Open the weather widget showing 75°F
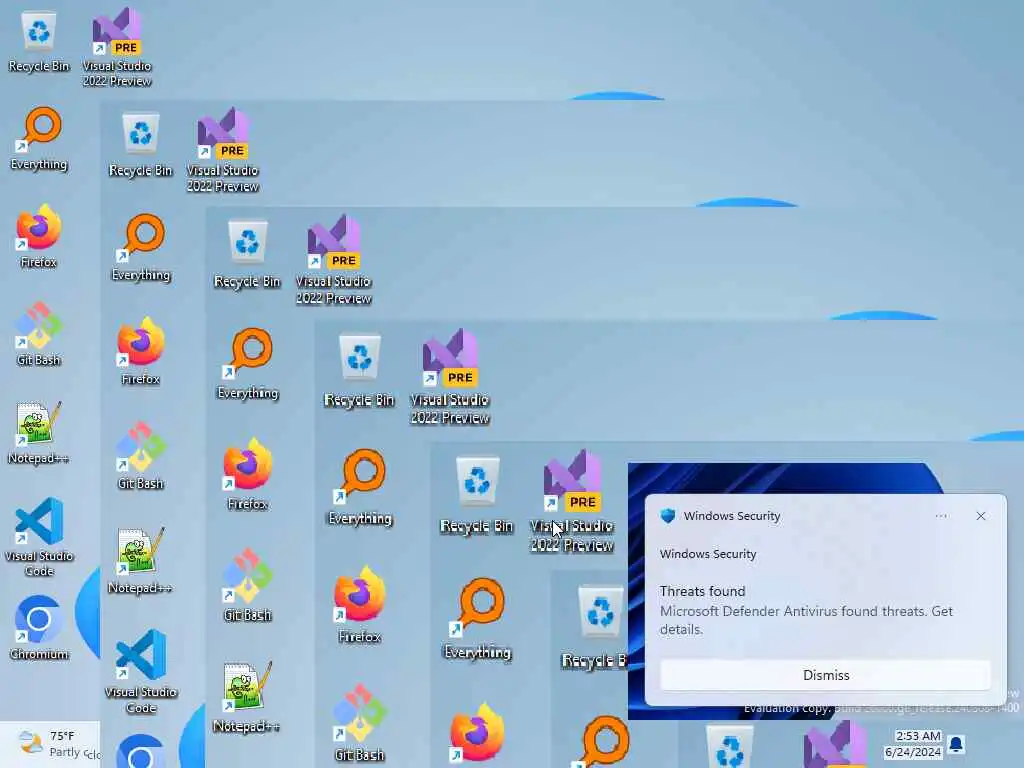This screenshot has width=1024, height=768. coord(51,744)
